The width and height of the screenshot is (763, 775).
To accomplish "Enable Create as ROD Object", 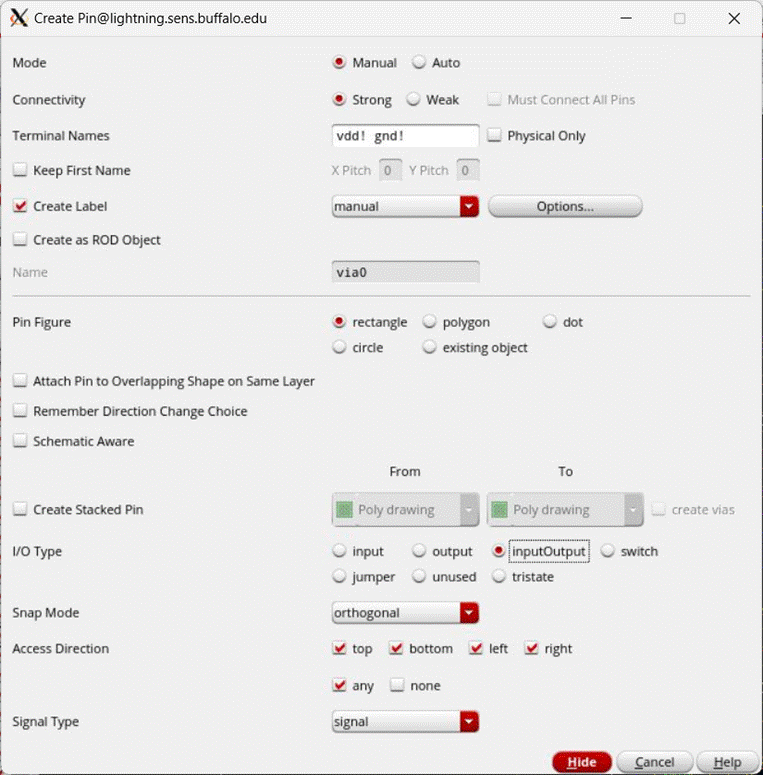I will pyautogui.click(x=20, y=240).
